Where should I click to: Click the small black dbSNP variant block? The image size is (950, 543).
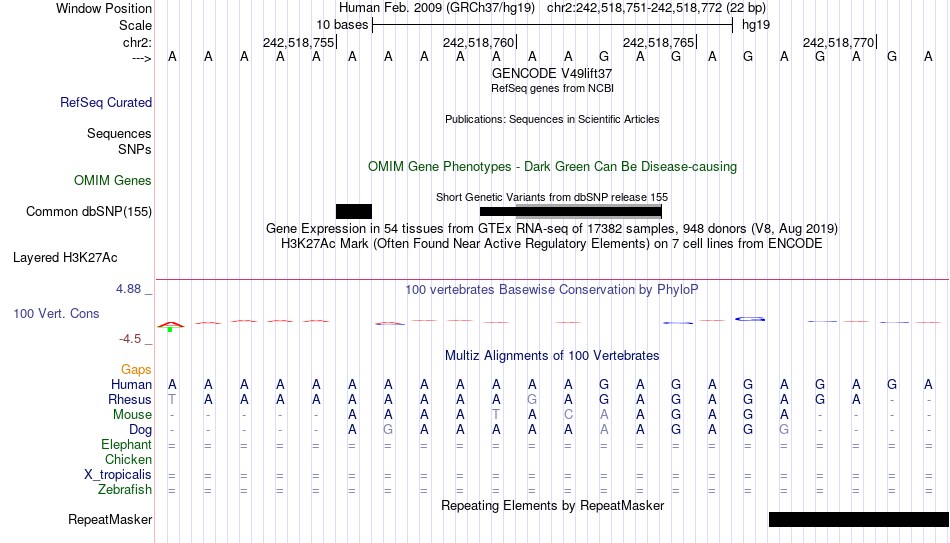click(x=354, y=212)
